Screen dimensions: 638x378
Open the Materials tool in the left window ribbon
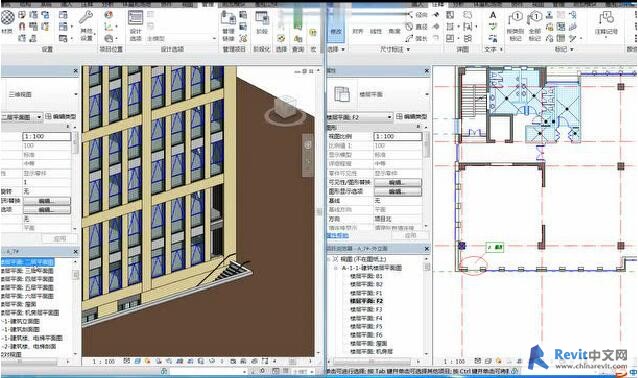pos(7,22)
